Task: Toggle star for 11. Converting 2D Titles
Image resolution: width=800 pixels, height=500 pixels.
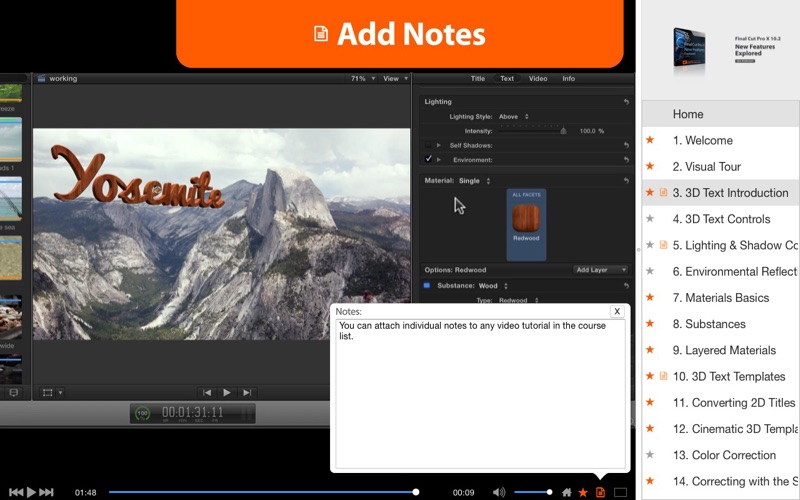Action: coord(650,402)
